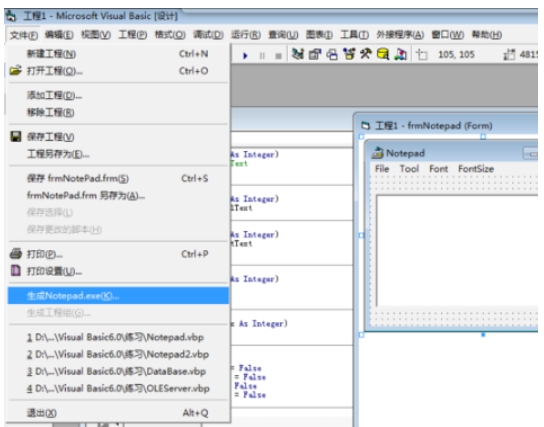Open the 窗口(W) menu
Image resolution: width=544 pixels, height=427 pixels.
coord(448,35)
